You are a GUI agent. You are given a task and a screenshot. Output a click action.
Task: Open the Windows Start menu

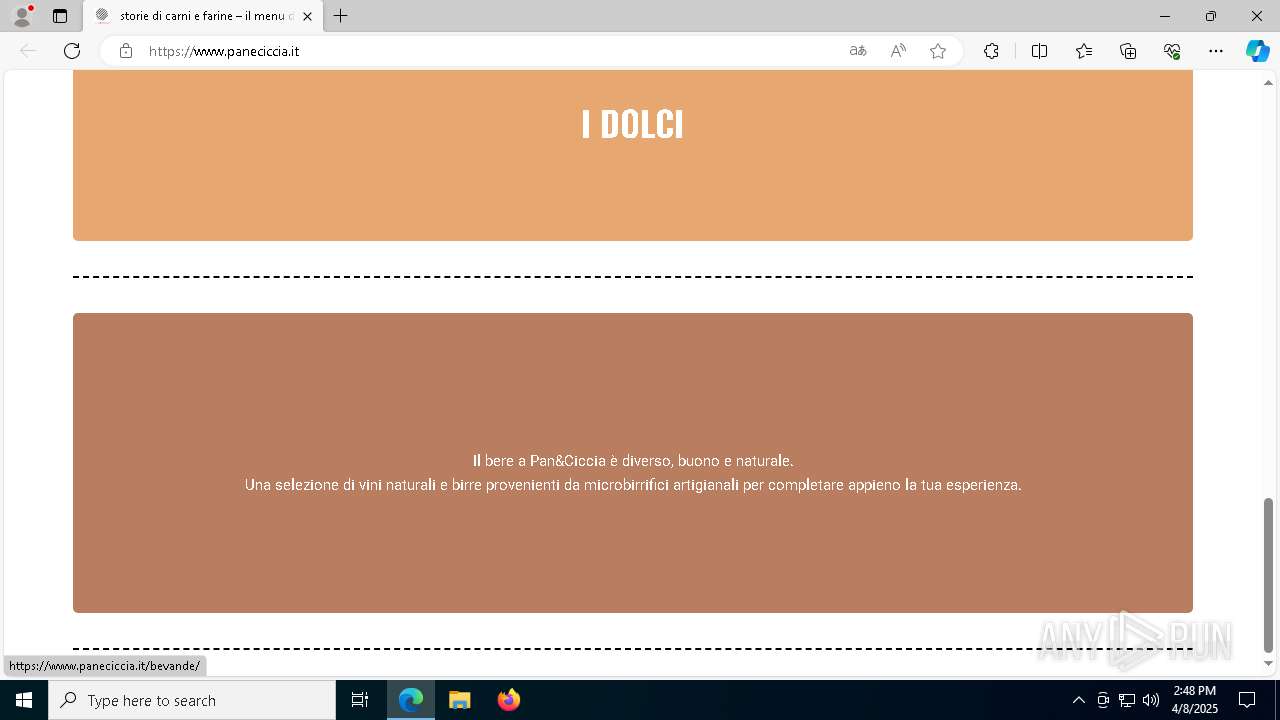pyautogui.click(x=24, y=700)
